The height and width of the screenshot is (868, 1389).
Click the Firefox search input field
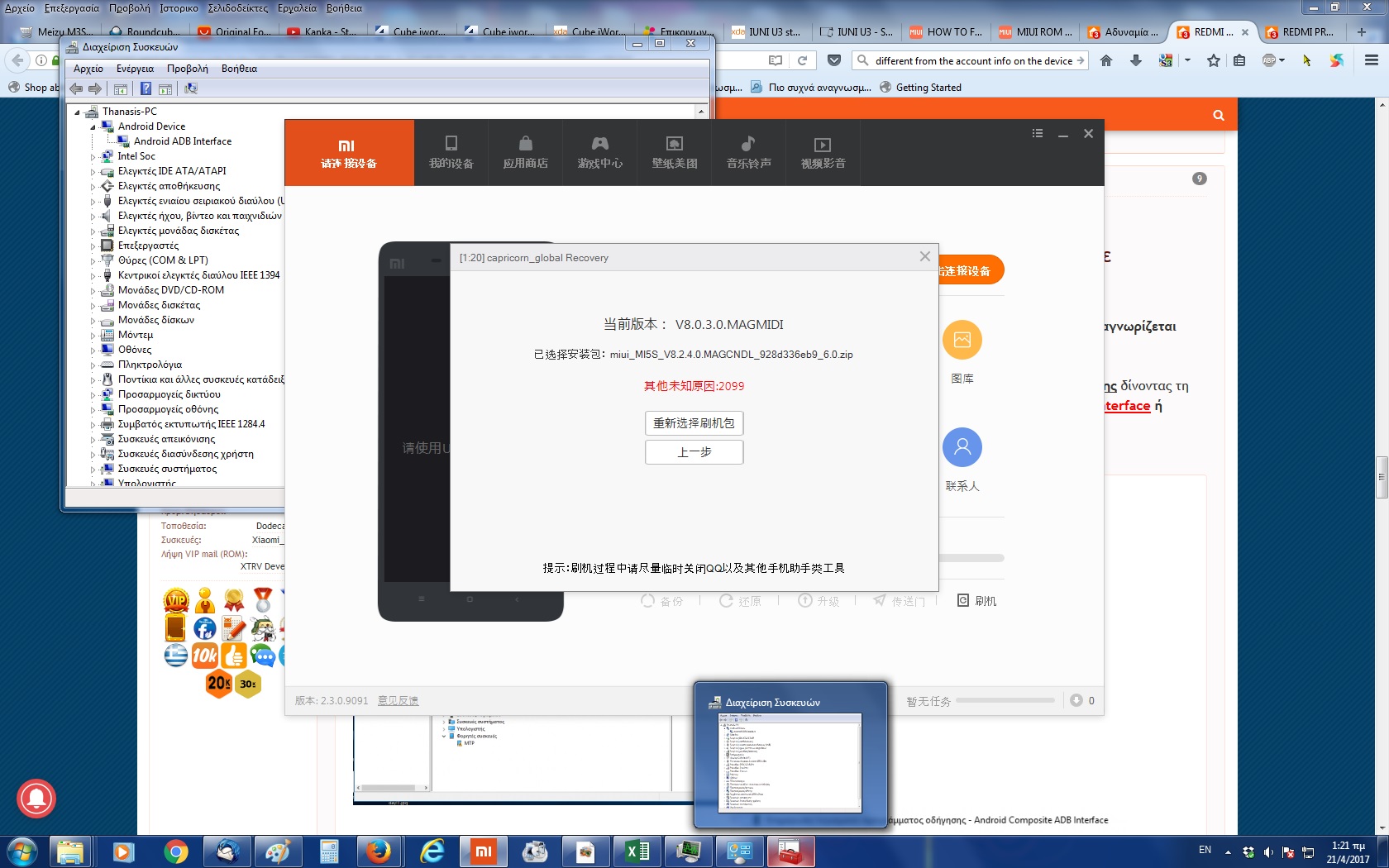(x=972, y=60)
